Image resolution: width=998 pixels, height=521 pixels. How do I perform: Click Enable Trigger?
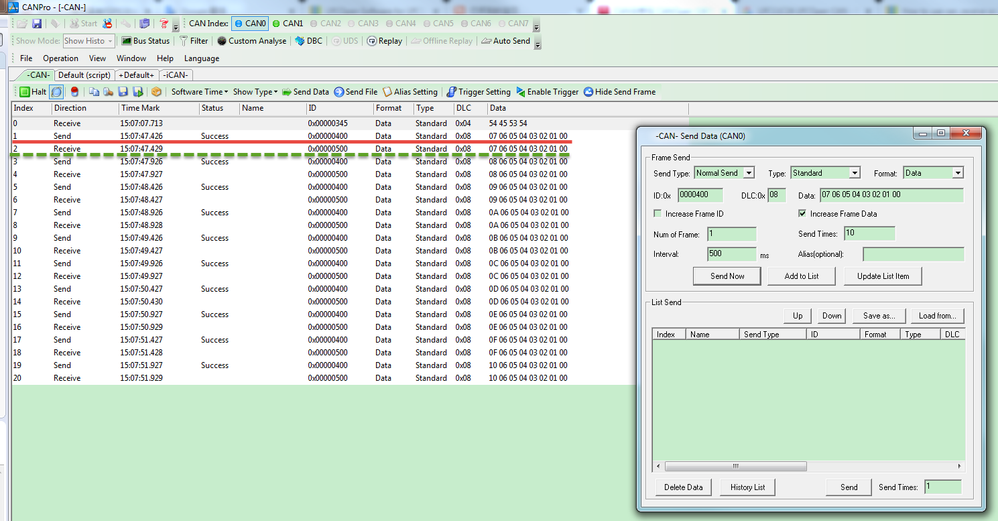point(547,92)
